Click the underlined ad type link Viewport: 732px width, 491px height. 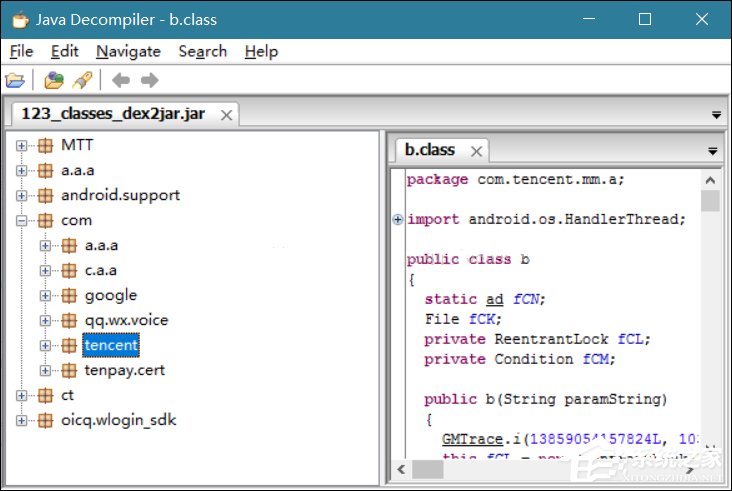[494, 299]
